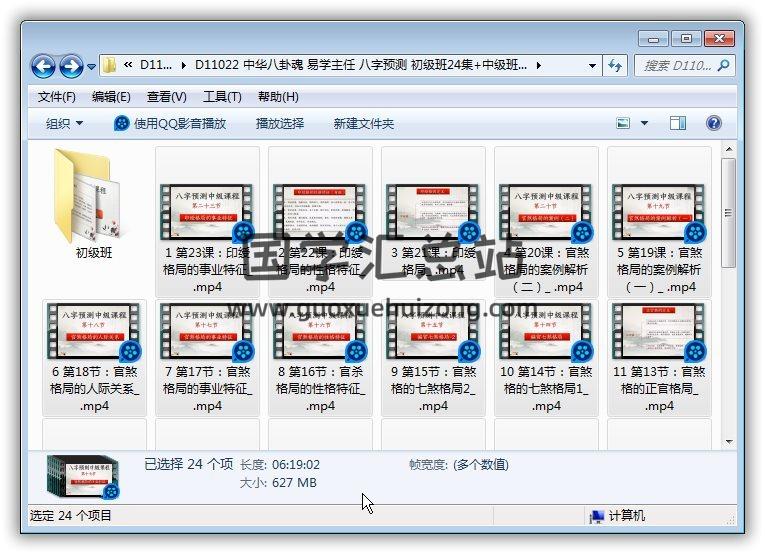Click 播放选择 in the toolbar

click(280, 123)
